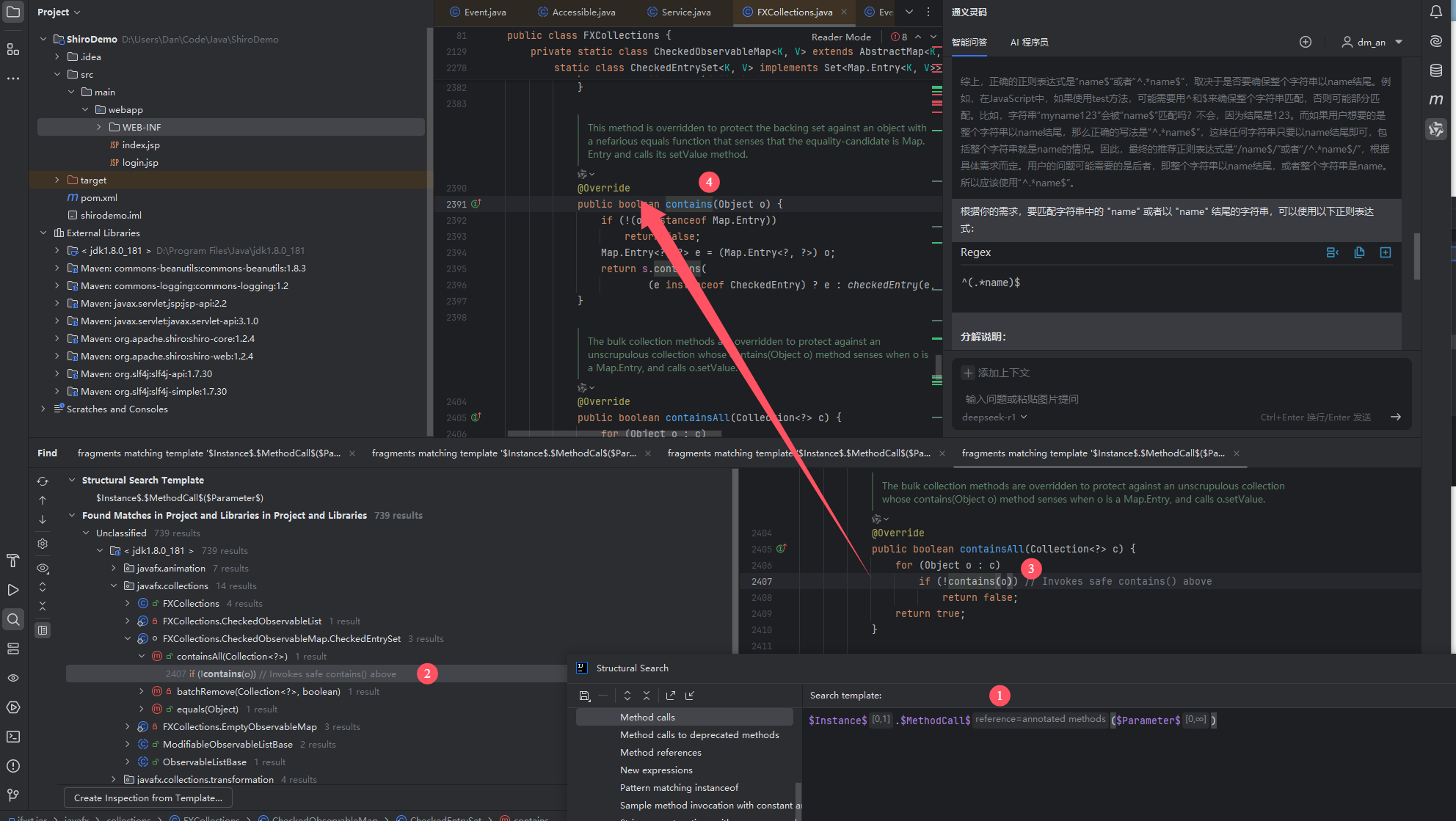Screen dimensions: 1456x821
Task: Expand all Find results
Action: pyautogui.click(x=43, y=587)
